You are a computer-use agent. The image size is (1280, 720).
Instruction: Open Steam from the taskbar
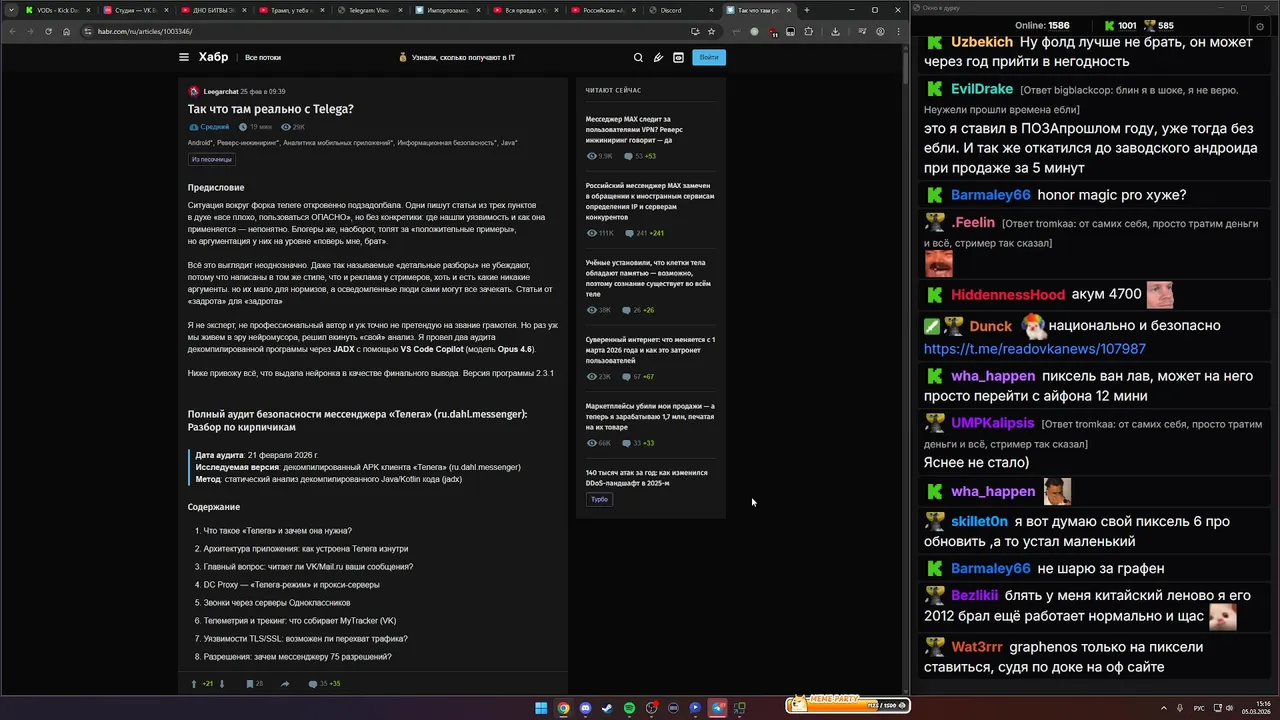coord(607,708)
